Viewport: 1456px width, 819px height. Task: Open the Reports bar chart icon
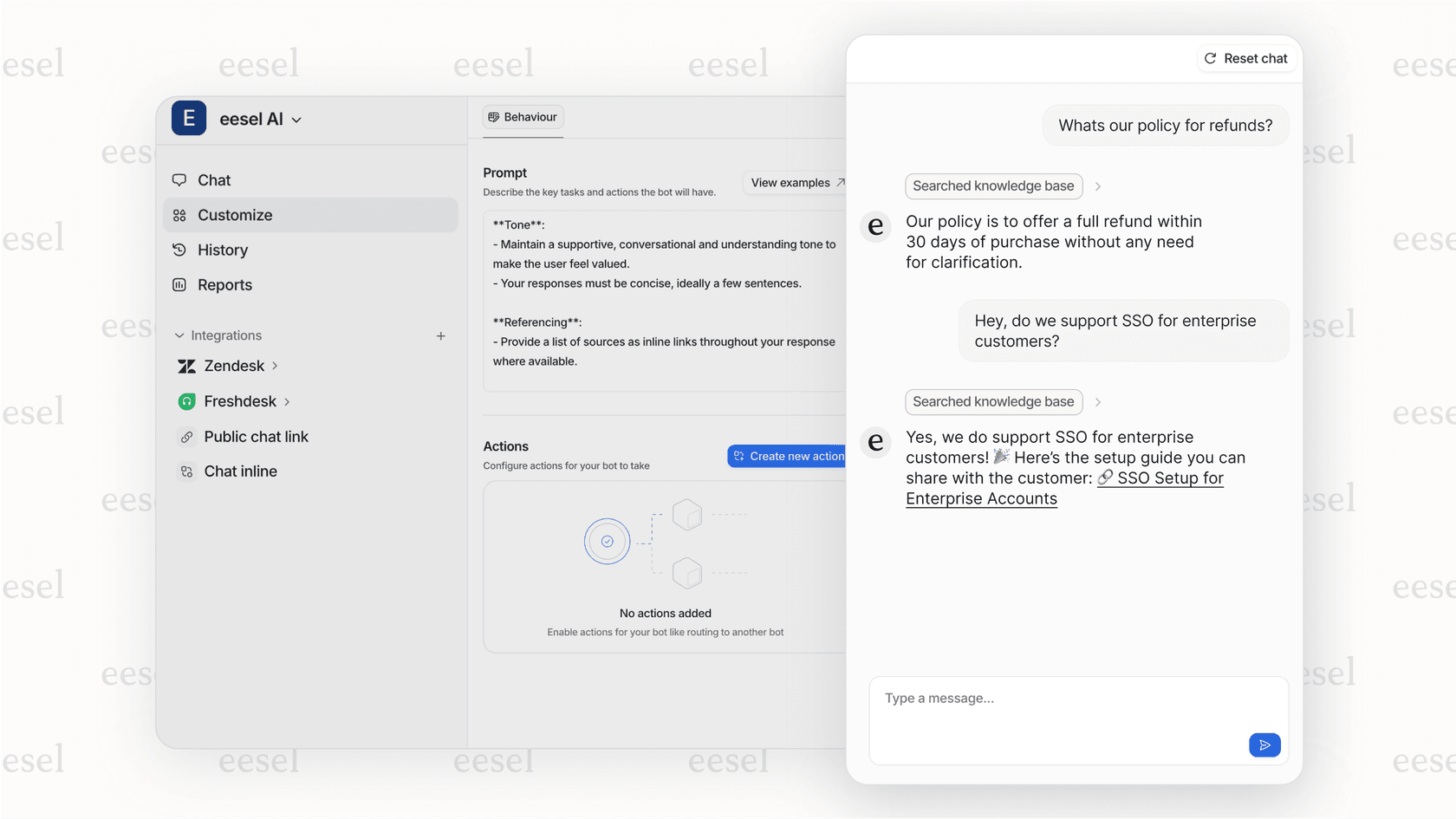pos(179,284)
